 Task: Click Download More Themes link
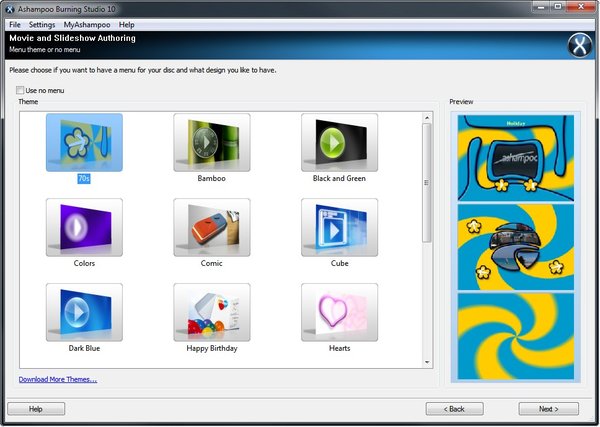57,379
